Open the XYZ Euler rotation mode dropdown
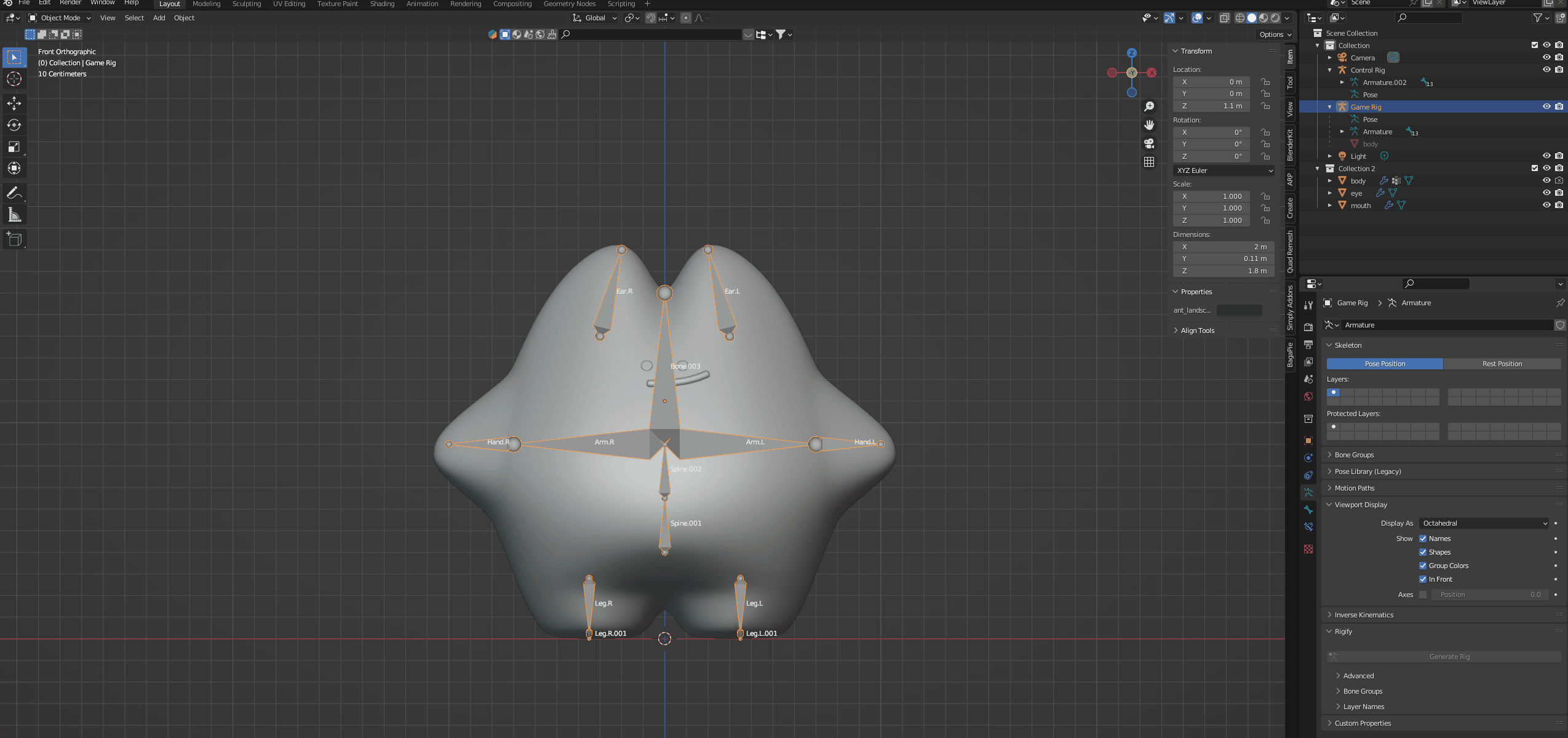1568x738 pixels. pyautogui.click(x=1224, y=170)
